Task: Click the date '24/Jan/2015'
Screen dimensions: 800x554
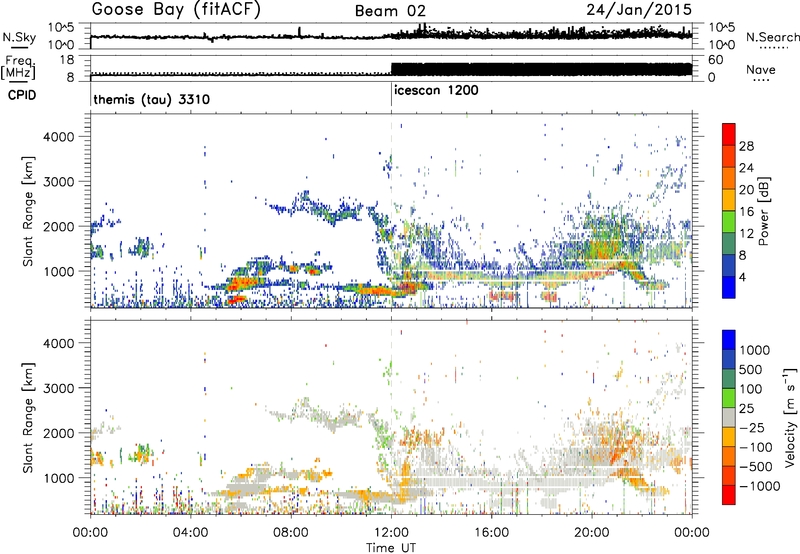Action: pyautogui.click(x=639, y=10)
